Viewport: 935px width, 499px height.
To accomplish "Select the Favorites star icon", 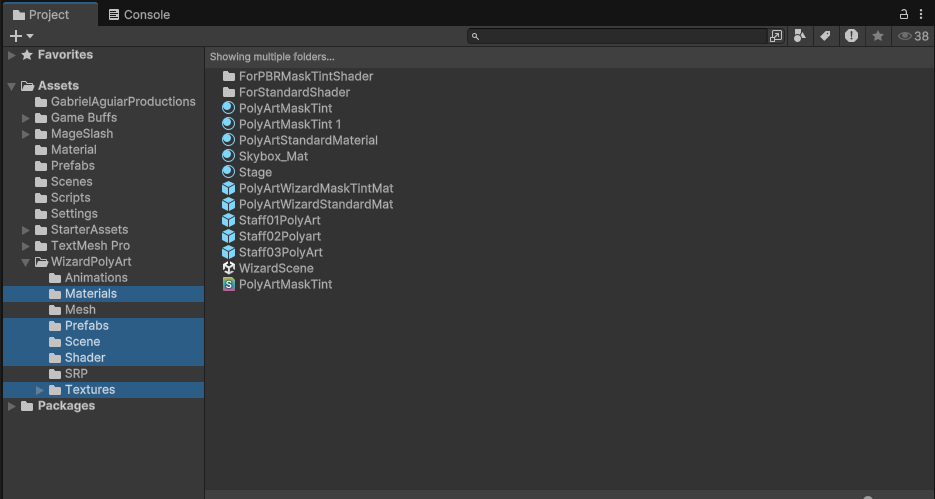I will tap(27, 55).
